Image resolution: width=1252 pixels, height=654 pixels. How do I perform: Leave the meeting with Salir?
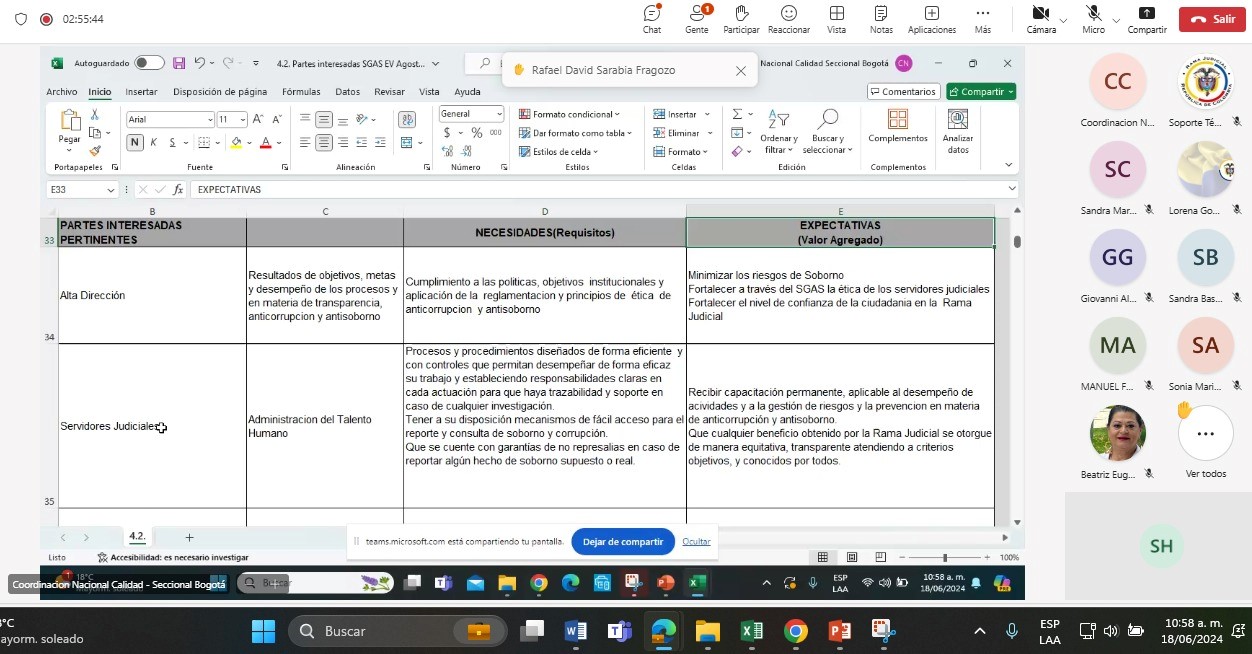click(1212, 19)
